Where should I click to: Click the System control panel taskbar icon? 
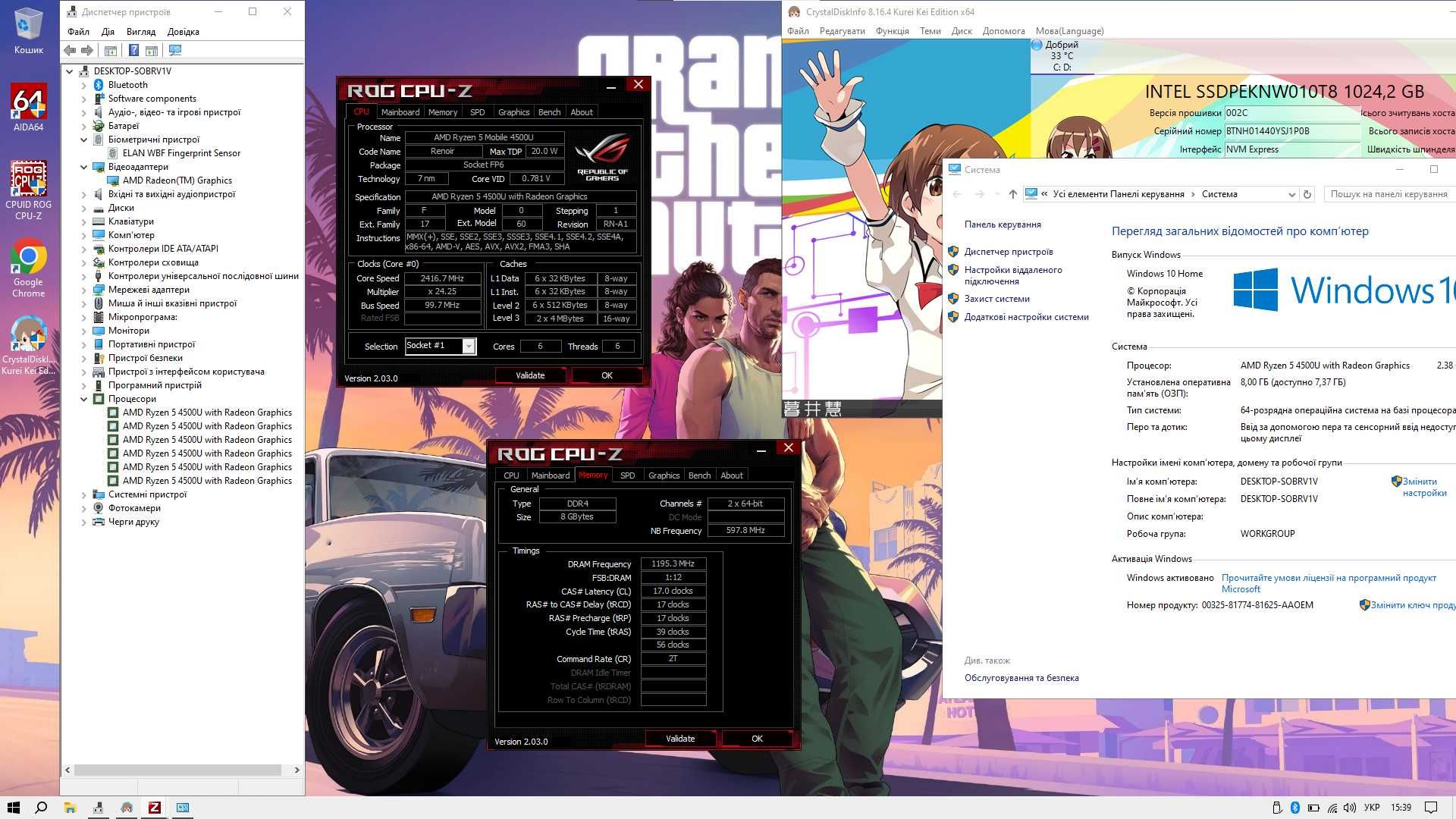(x=183, y=808)
